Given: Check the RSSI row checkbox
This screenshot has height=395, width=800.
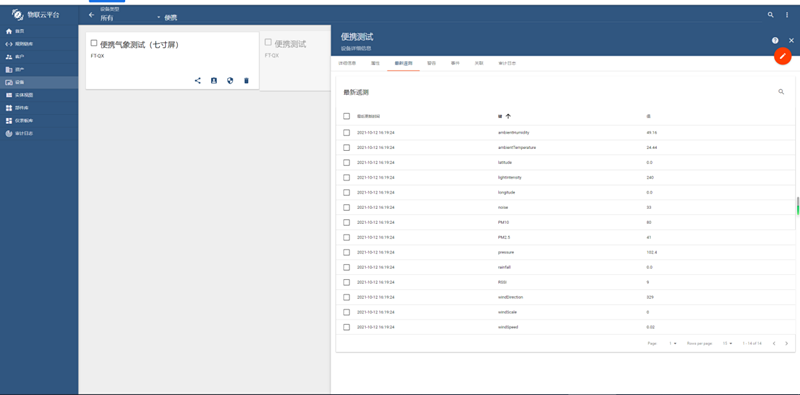Looking at the screenshot, I should [x=346, y=282].
